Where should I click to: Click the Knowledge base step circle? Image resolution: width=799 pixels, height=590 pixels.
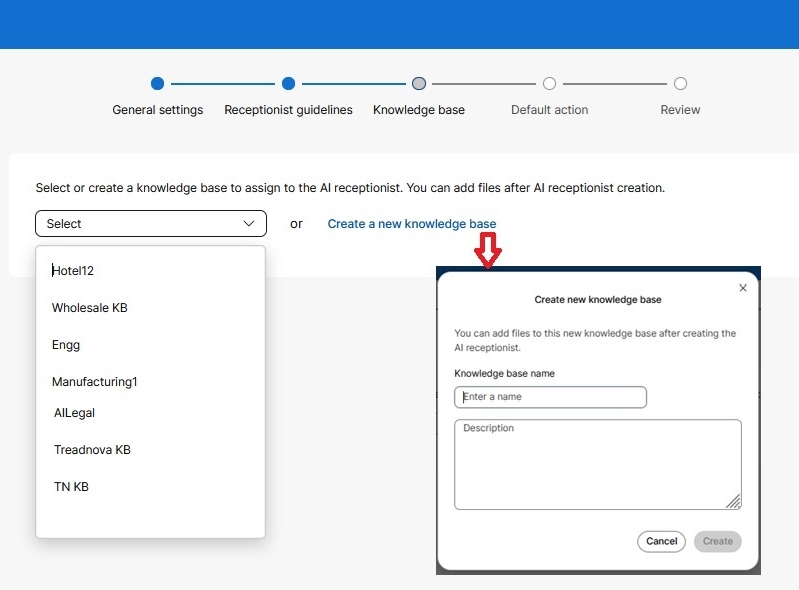coord(419,84)
